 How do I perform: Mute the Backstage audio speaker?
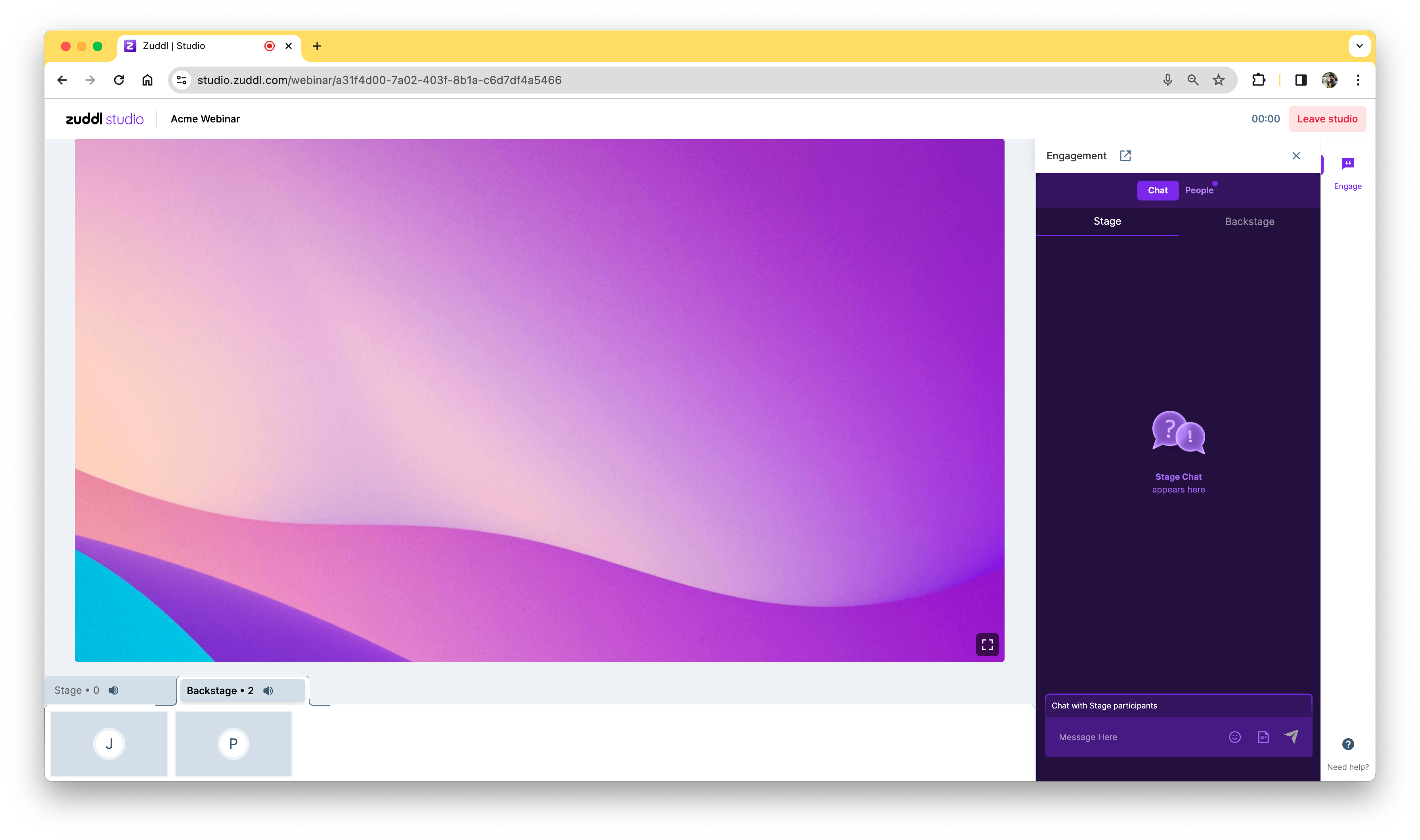[x=268, y=690]
